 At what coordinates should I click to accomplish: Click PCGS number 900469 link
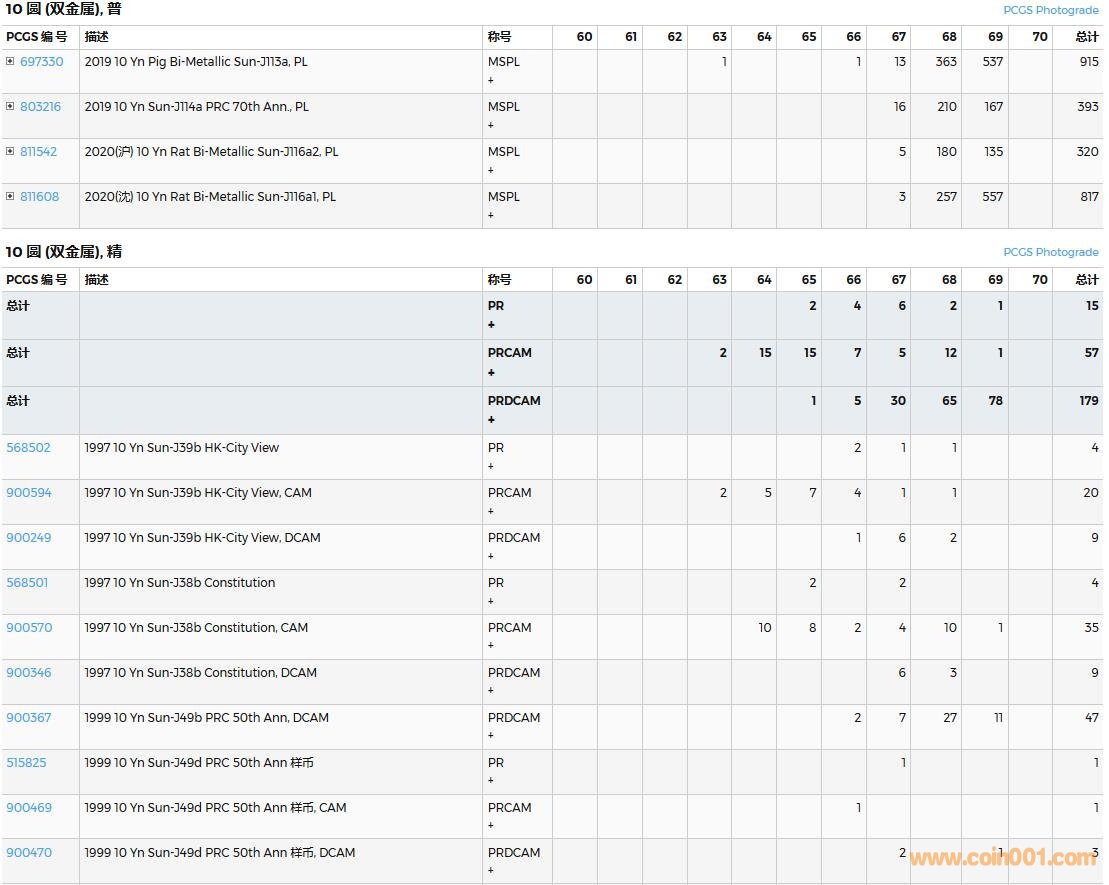tap(29, 808)
